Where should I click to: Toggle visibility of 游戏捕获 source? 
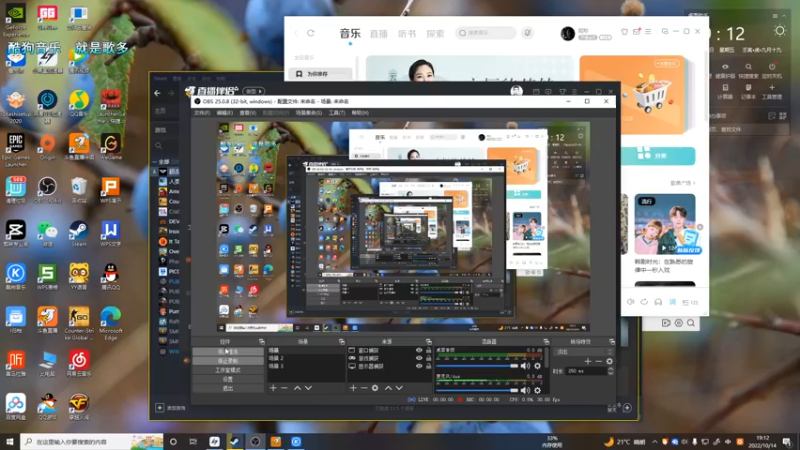point(419,358)
